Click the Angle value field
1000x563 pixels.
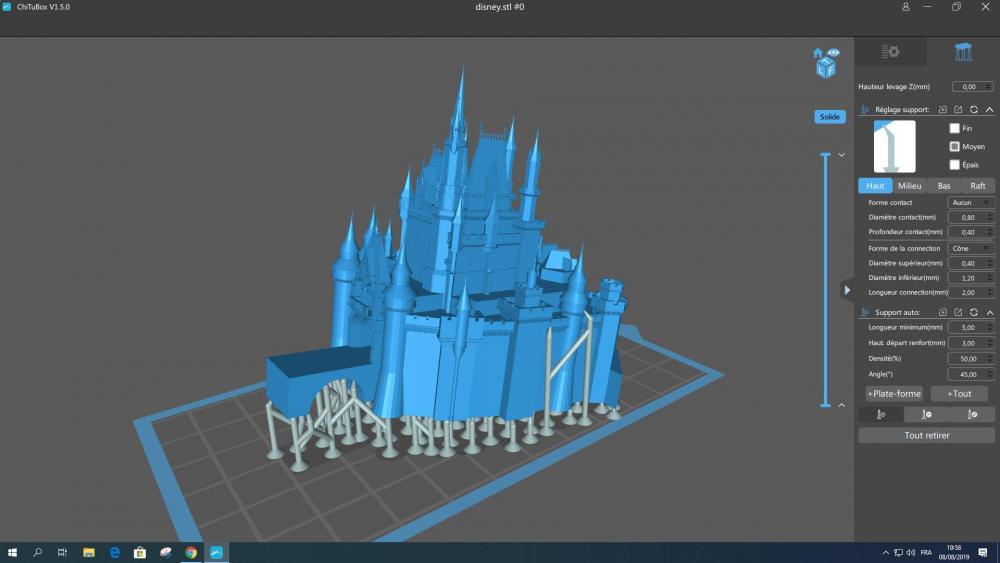971,374
